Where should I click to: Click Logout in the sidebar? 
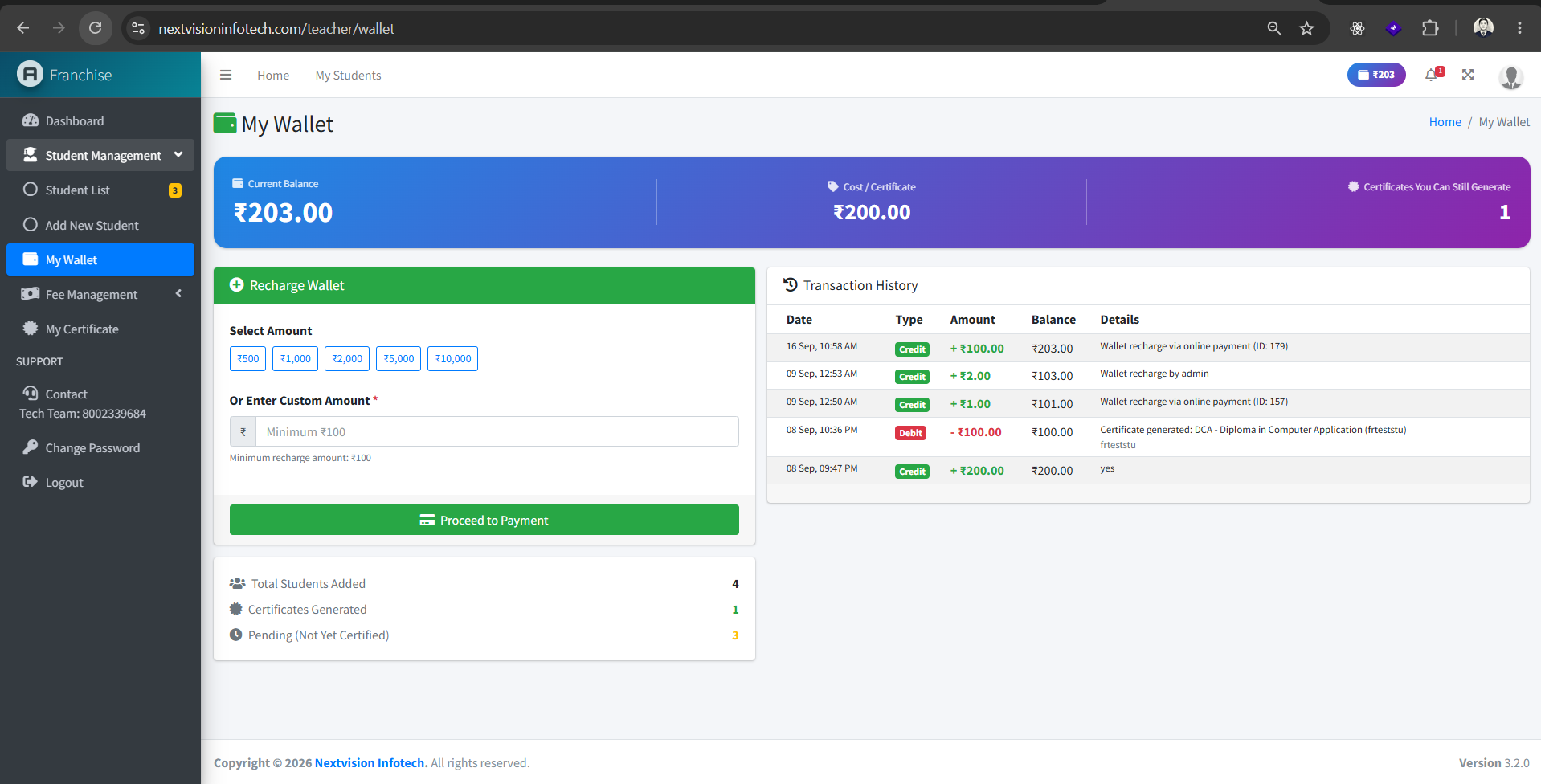100,482
